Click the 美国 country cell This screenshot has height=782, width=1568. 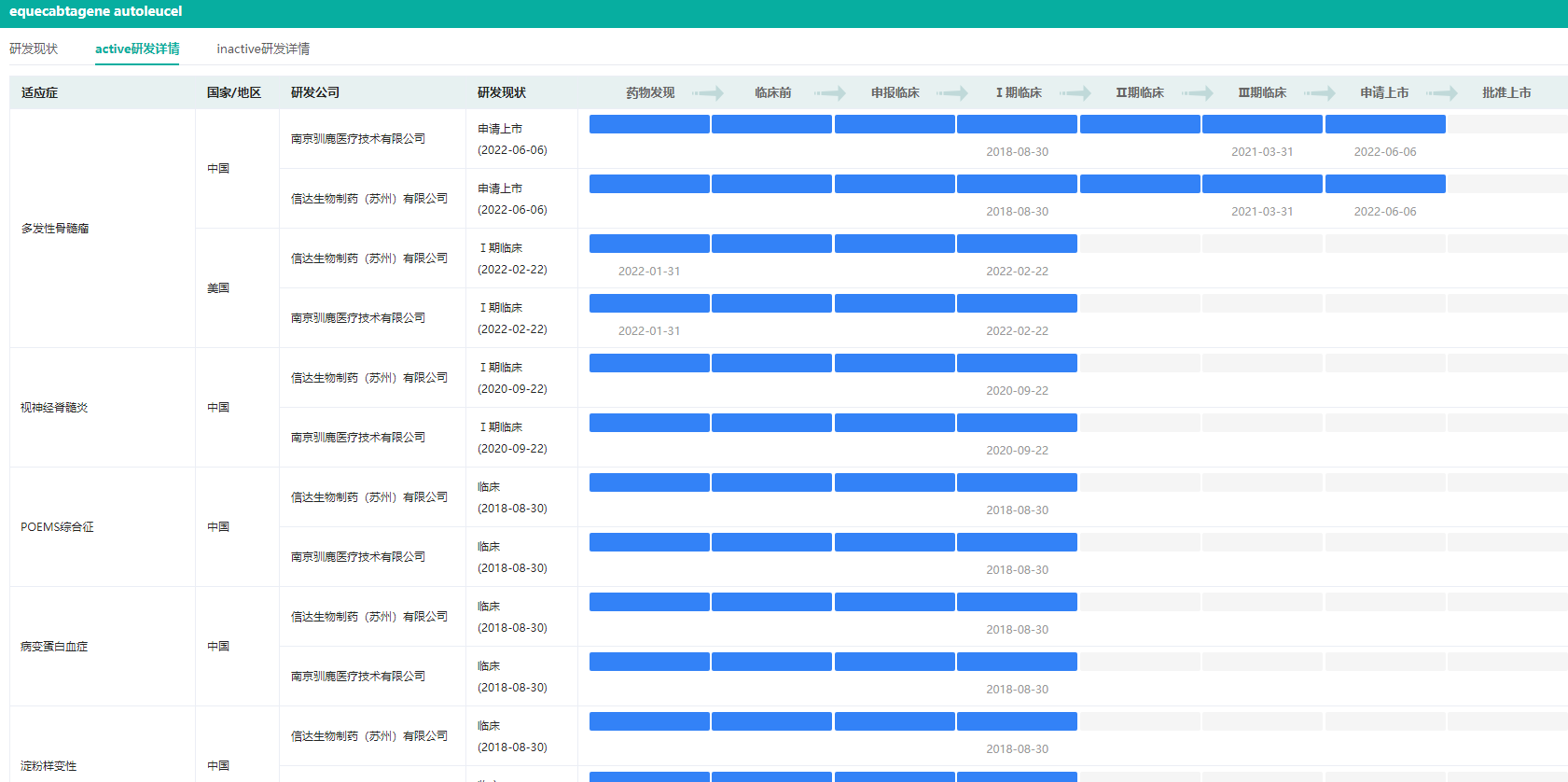coord(218,288)
